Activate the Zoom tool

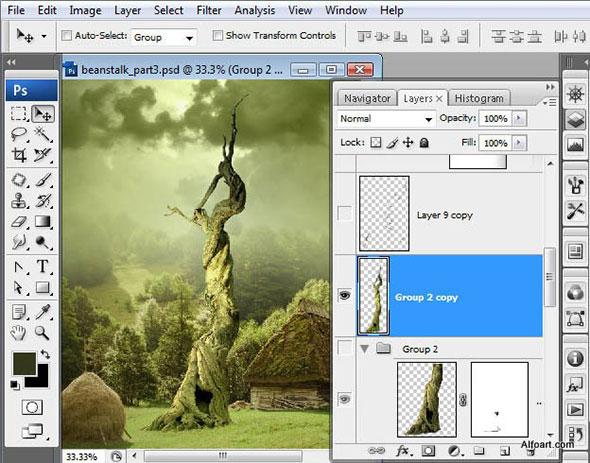[x=43, y=332]
